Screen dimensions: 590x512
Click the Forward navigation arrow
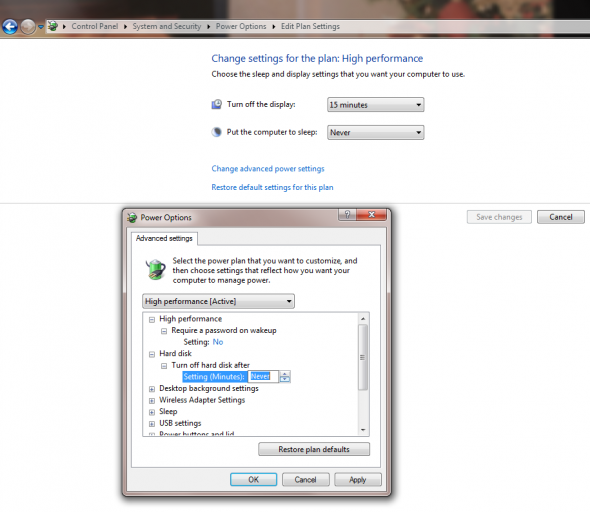click(28, 27)
